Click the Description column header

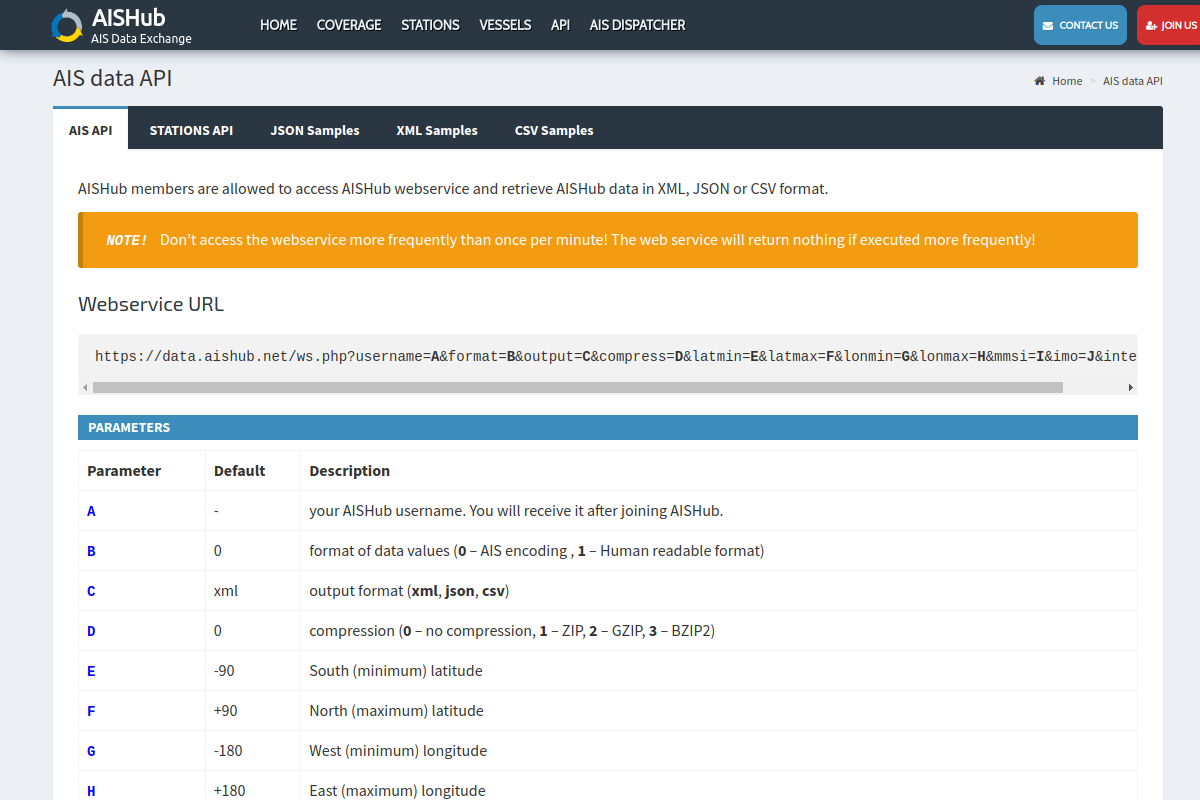(350, 471)
